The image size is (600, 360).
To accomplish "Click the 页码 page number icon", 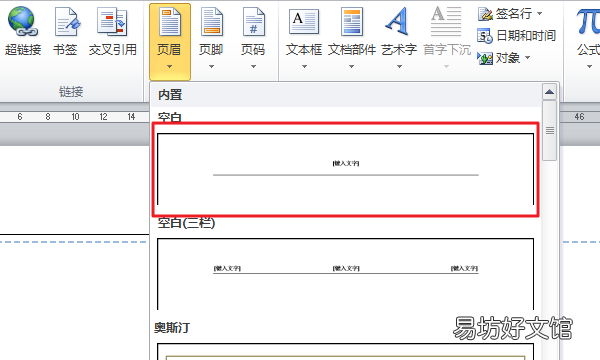I will pos(253,21).
